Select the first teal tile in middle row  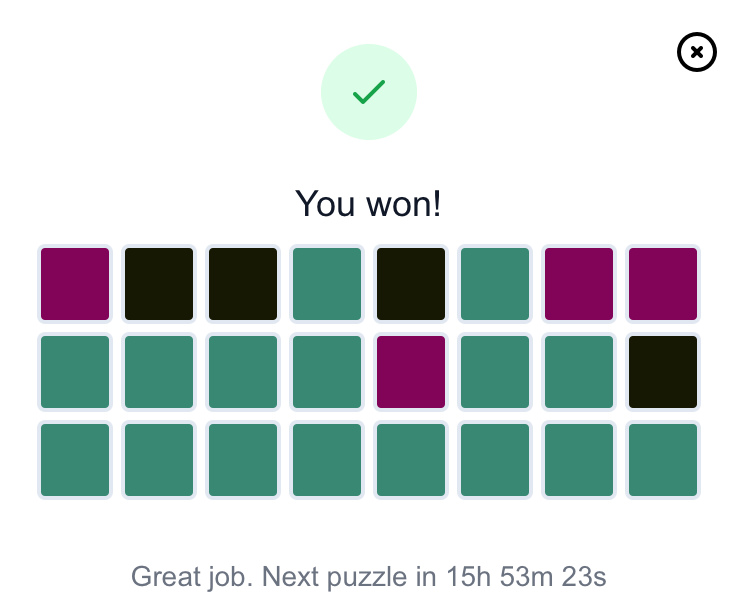pos(75,372)
